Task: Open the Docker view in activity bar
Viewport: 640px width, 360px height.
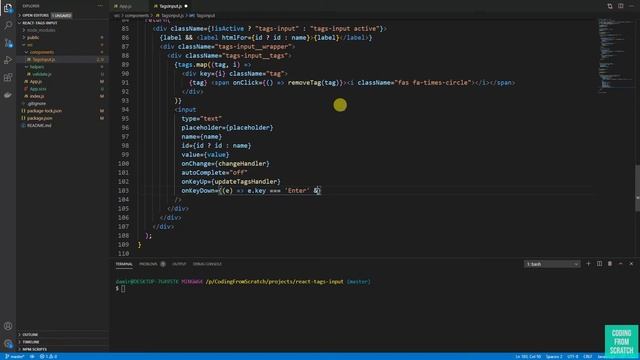Action: 8,95
